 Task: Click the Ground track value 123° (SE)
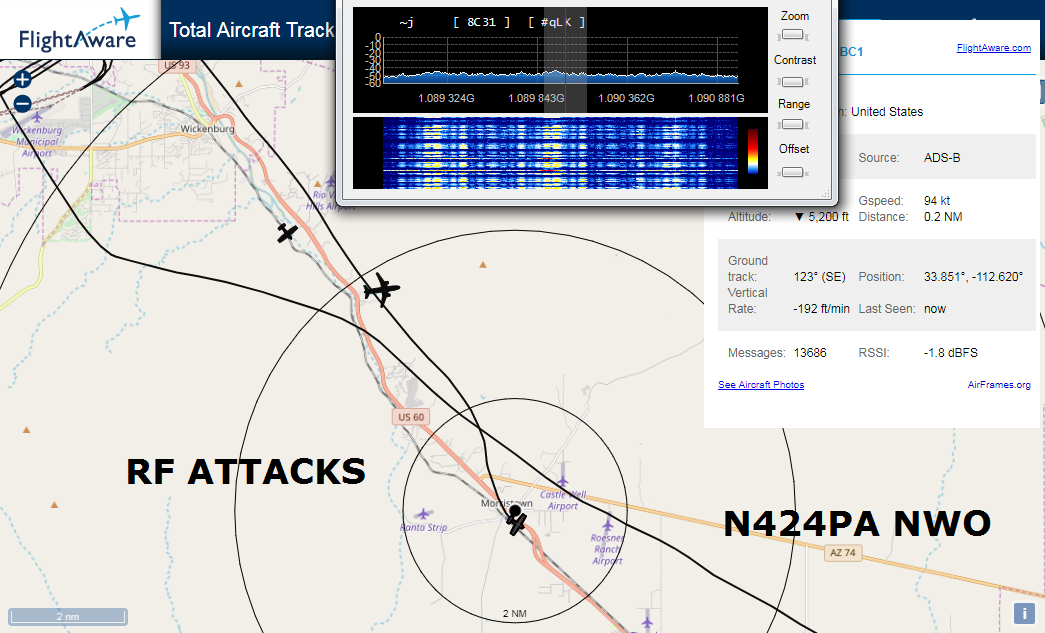pos(819,277)
